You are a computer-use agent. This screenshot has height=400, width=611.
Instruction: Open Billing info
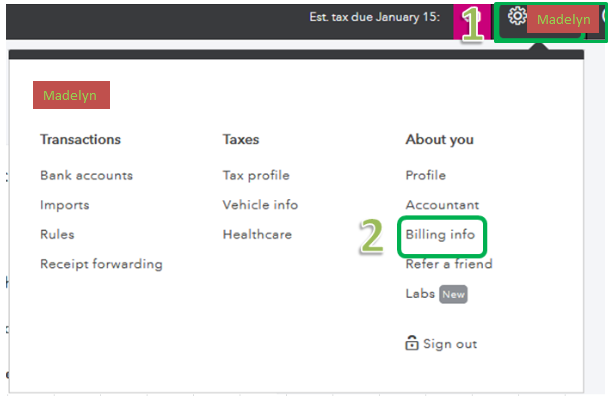click(x=440, y=235)
